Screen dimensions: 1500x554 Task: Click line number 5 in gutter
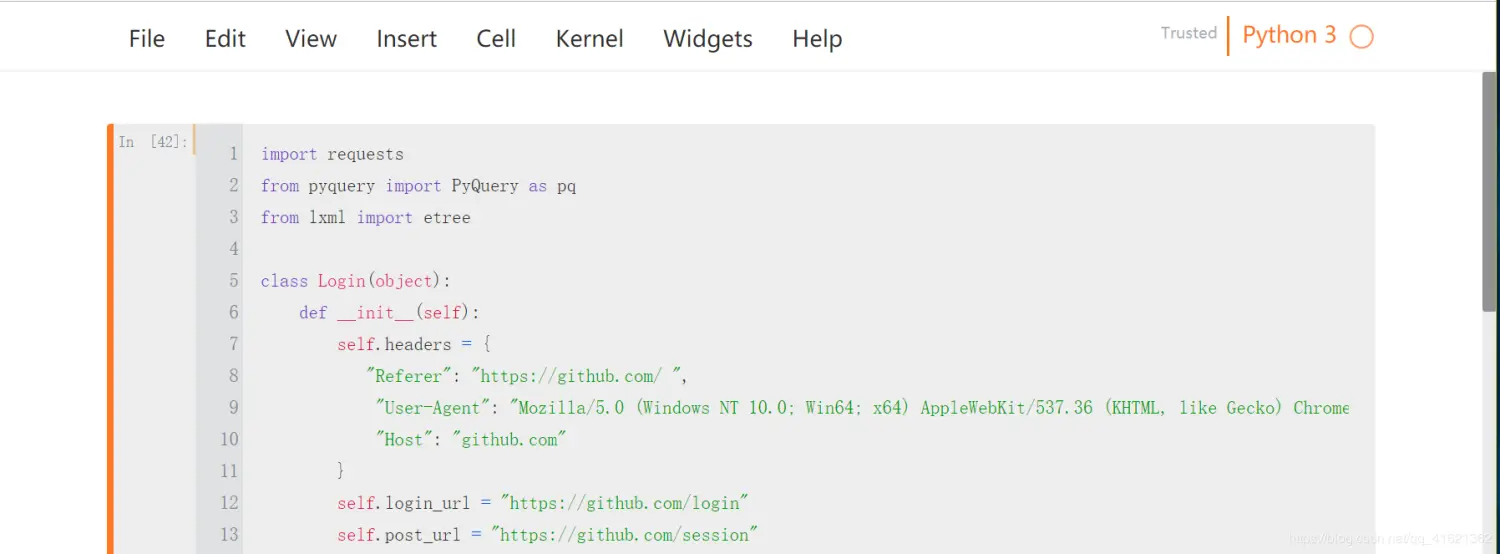pyautogui.click(x=233, y=281)
